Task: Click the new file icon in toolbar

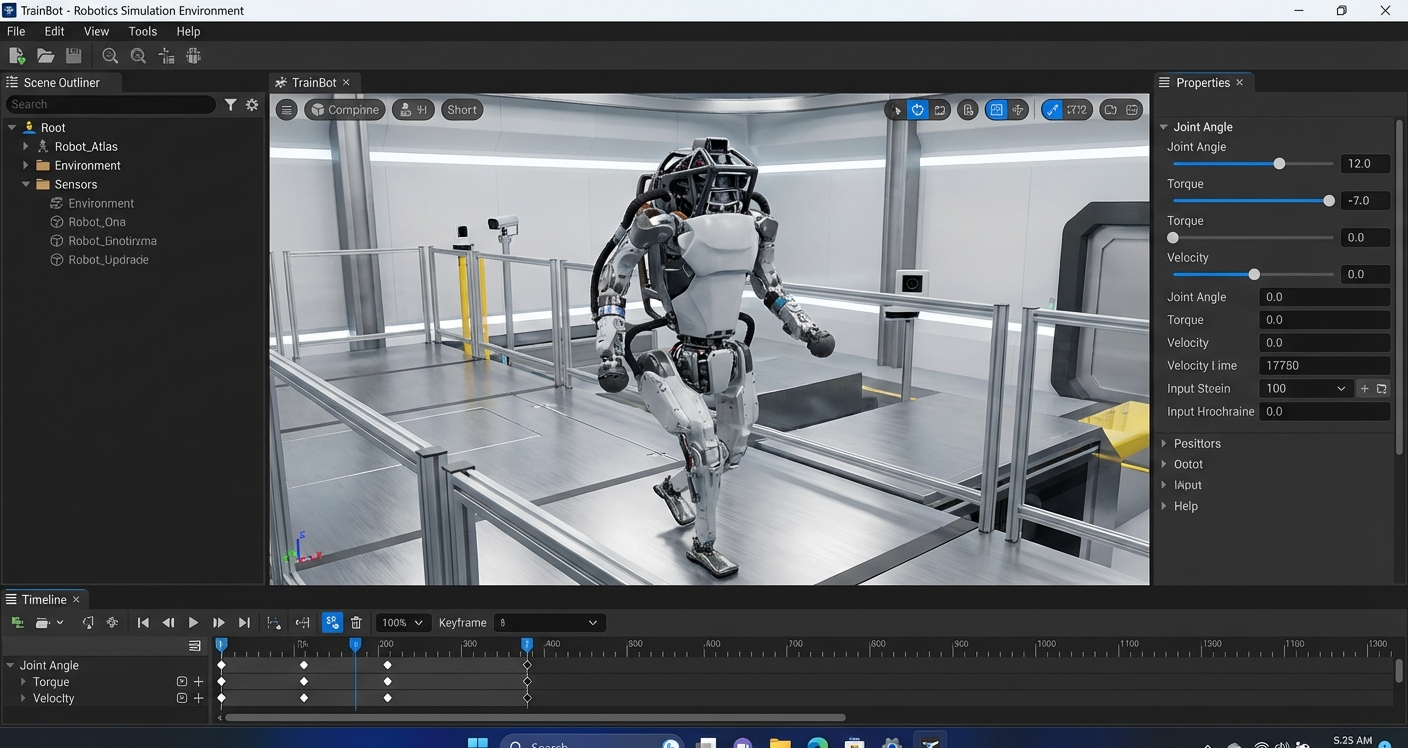Action: point(17,56)
